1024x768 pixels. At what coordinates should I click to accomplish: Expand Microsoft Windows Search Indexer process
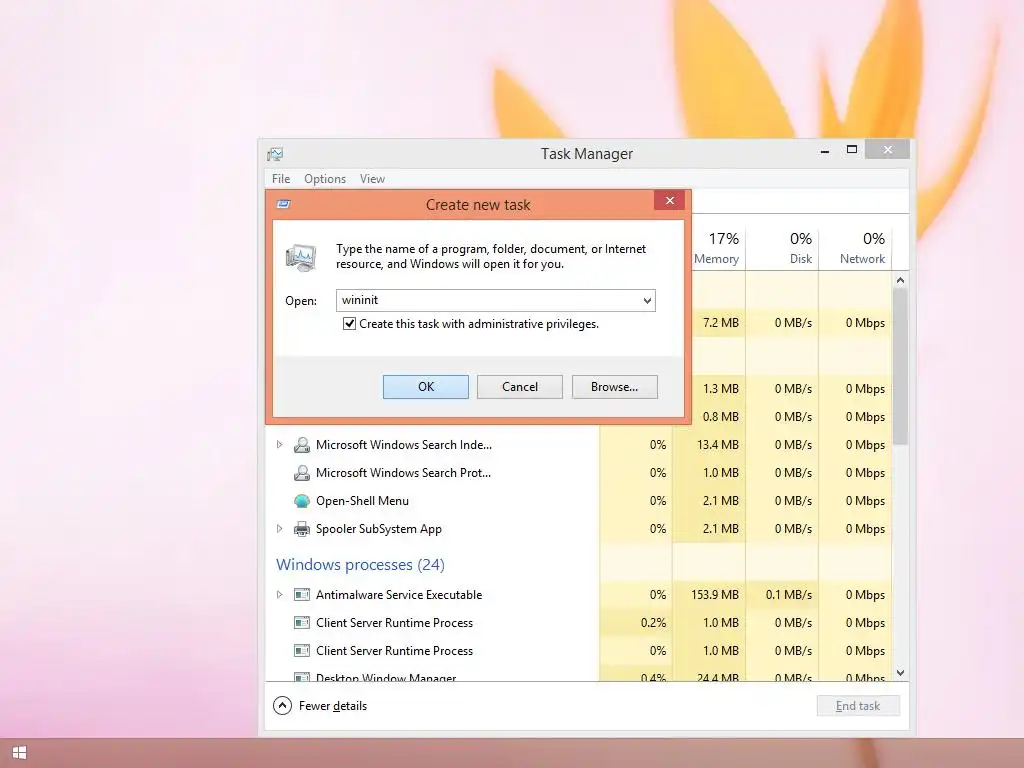tap(280, 445)
